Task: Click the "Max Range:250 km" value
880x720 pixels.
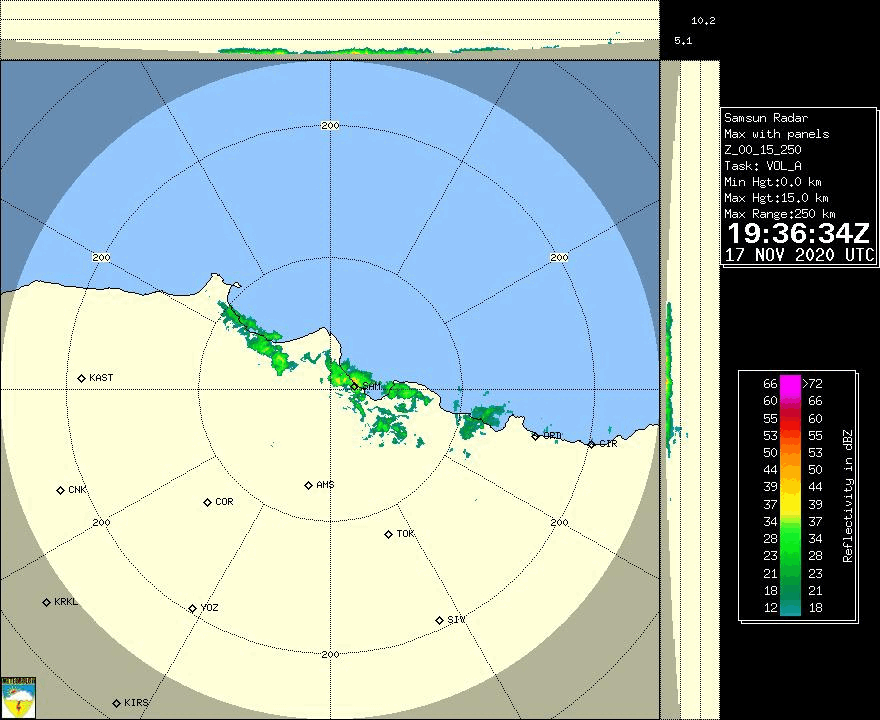Action: 780,214
